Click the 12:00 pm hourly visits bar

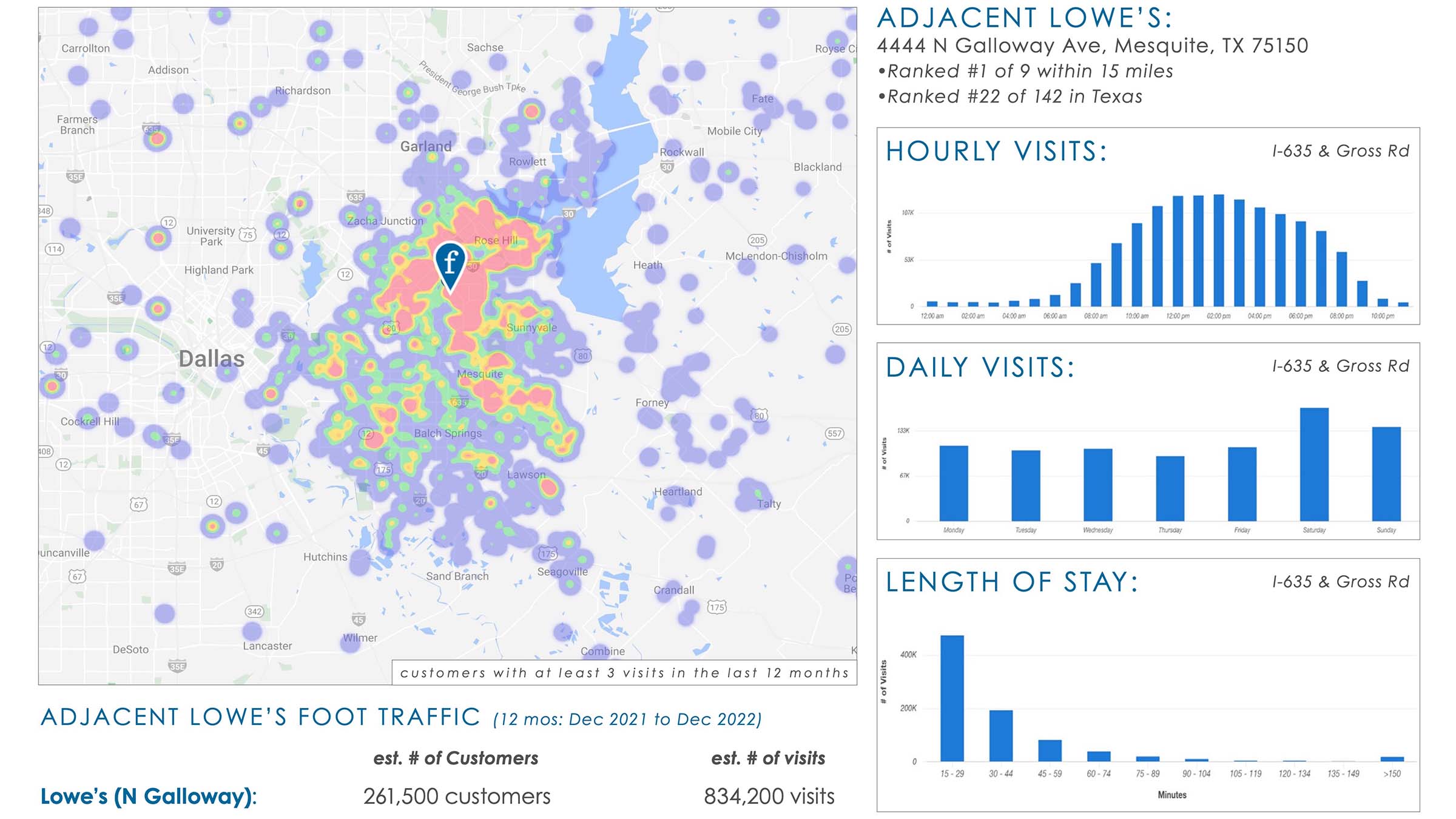[x=1178, y=251]
